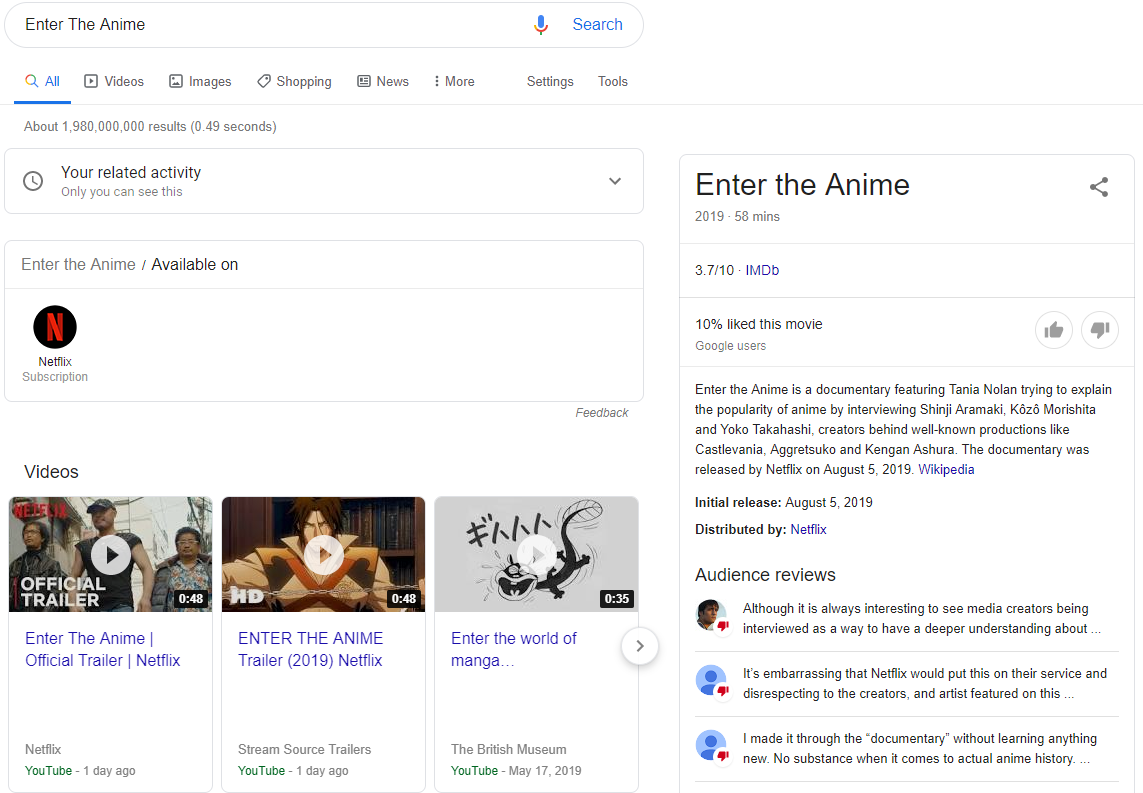
Task: Click Enter the Anime breadcrumb text
Action: (x=78, y=265)
